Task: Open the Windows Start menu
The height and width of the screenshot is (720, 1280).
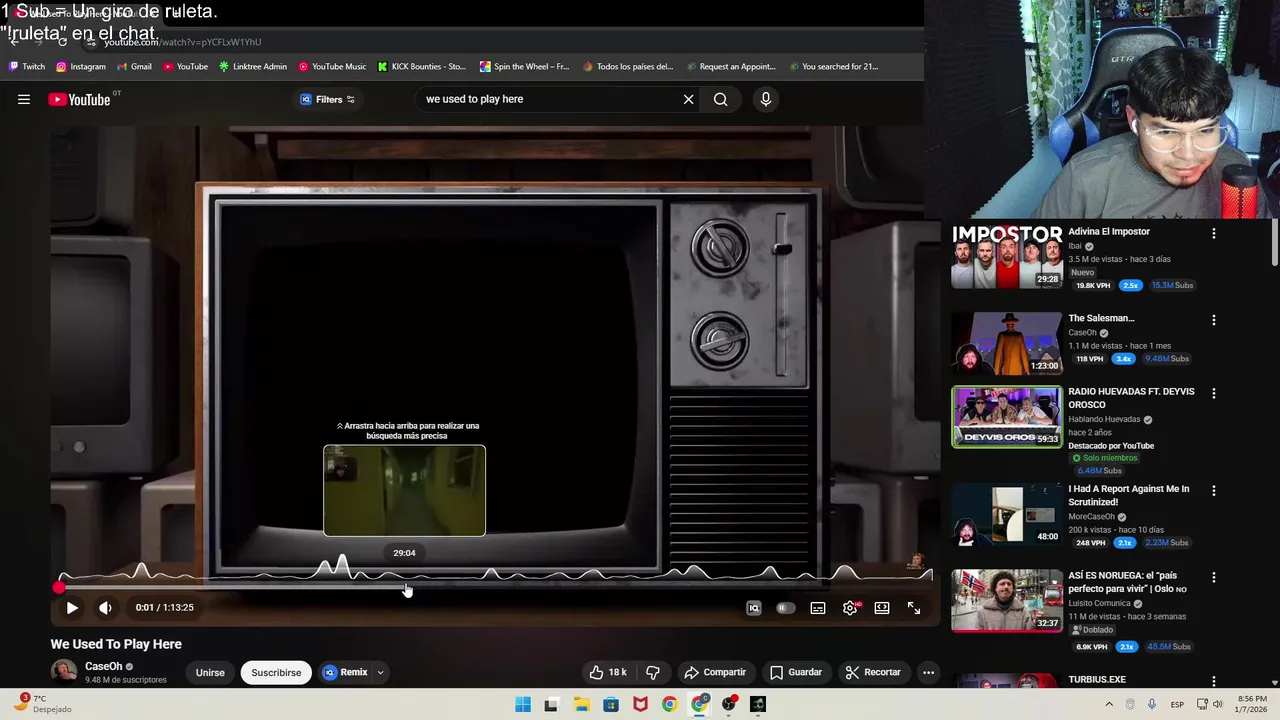Action: click(x=523, y=704)
